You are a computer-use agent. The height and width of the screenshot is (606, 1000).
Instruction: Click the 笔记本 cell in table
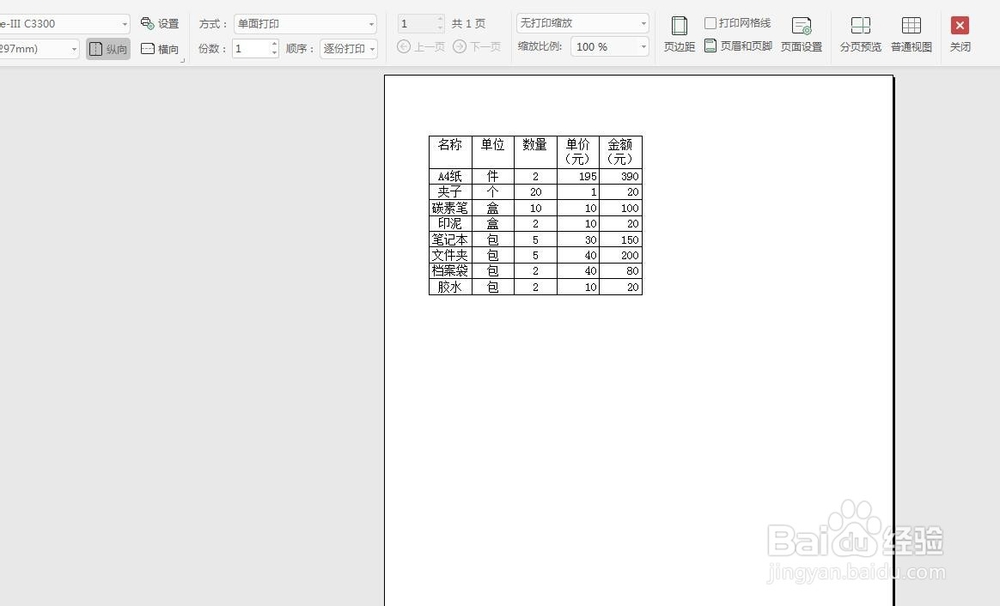[450, 239]
